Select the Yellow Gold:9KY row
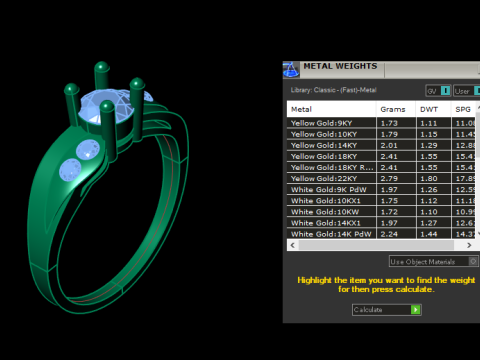The image size is (480, 360). (x=381, y=123)
